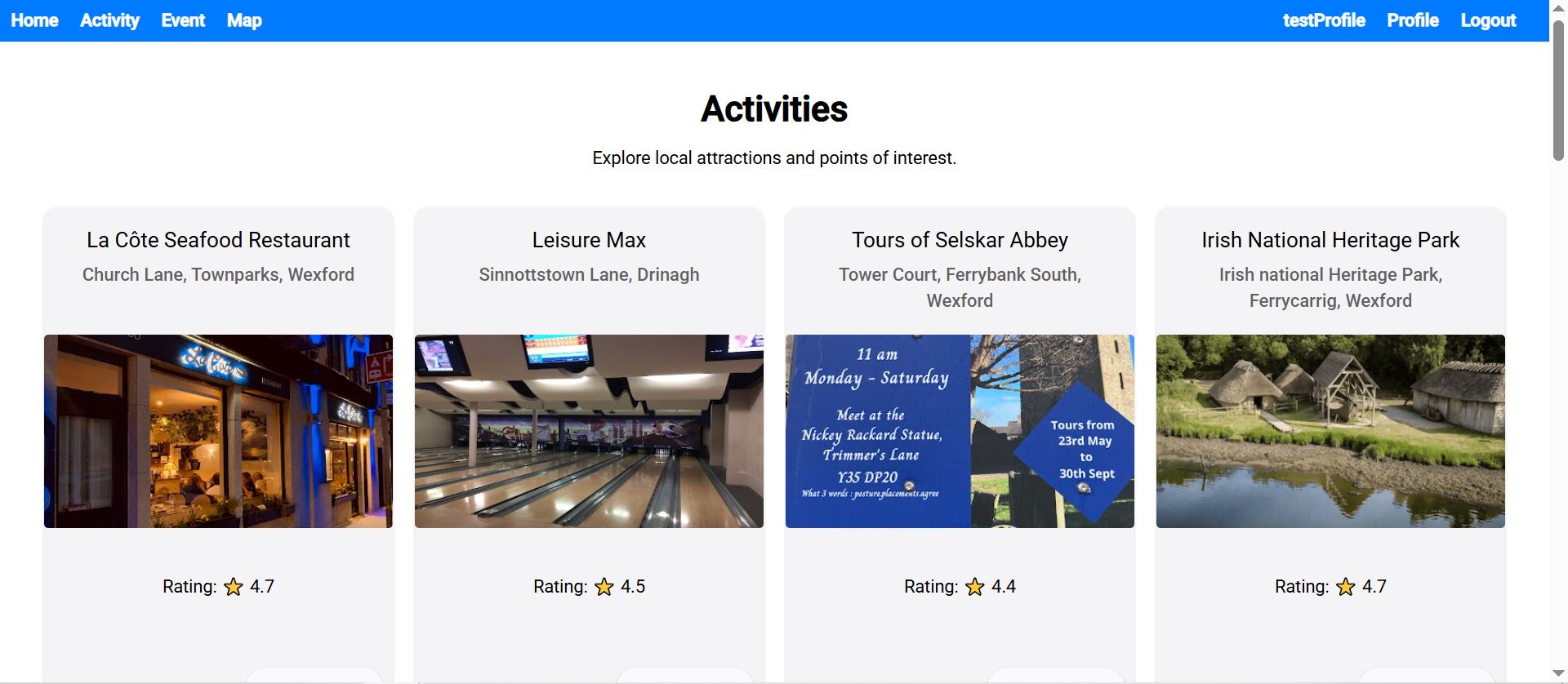
Task: Click the Tours of Selskar Abbey title
Action: [960, 240]
